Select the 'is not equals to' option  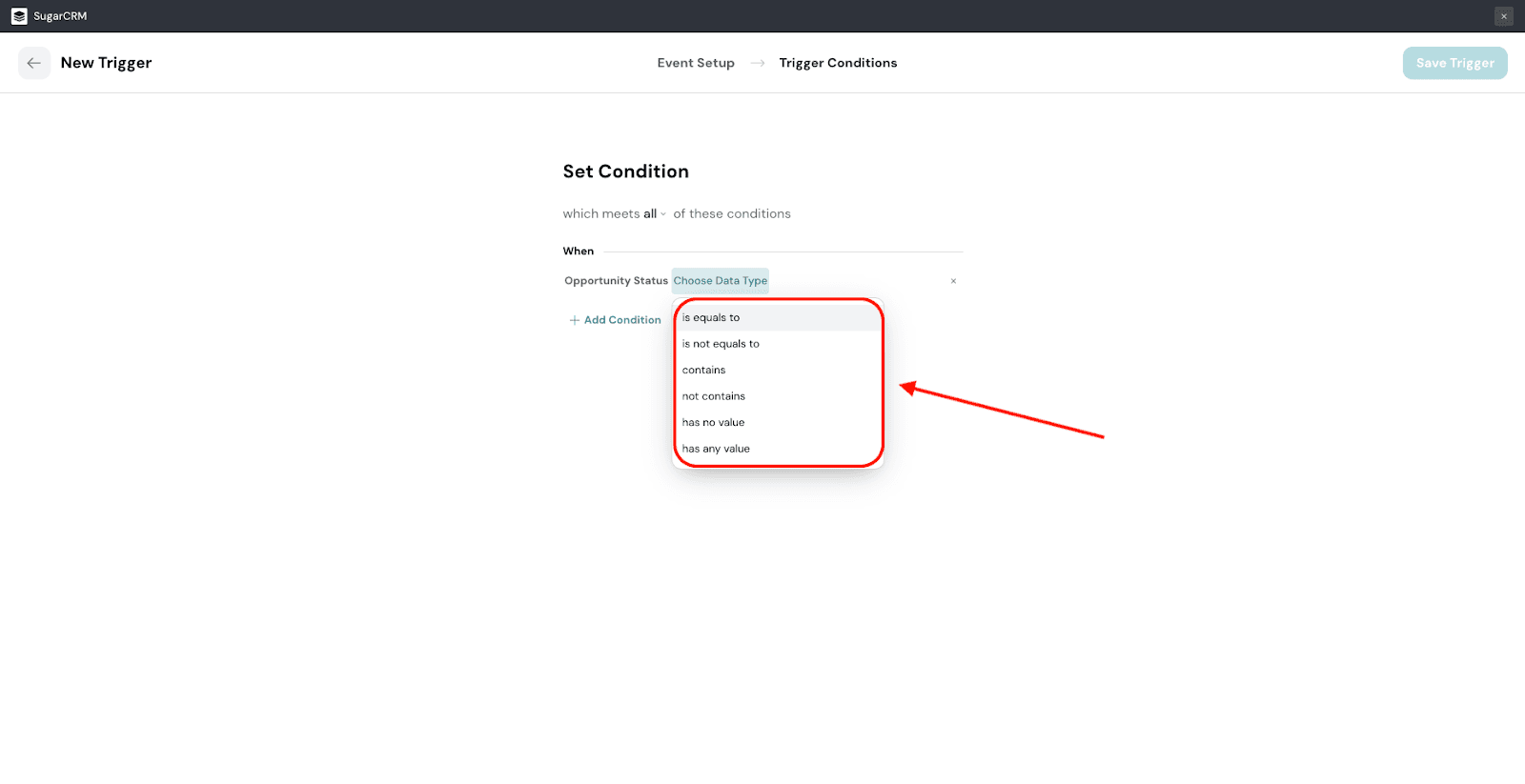721,344
